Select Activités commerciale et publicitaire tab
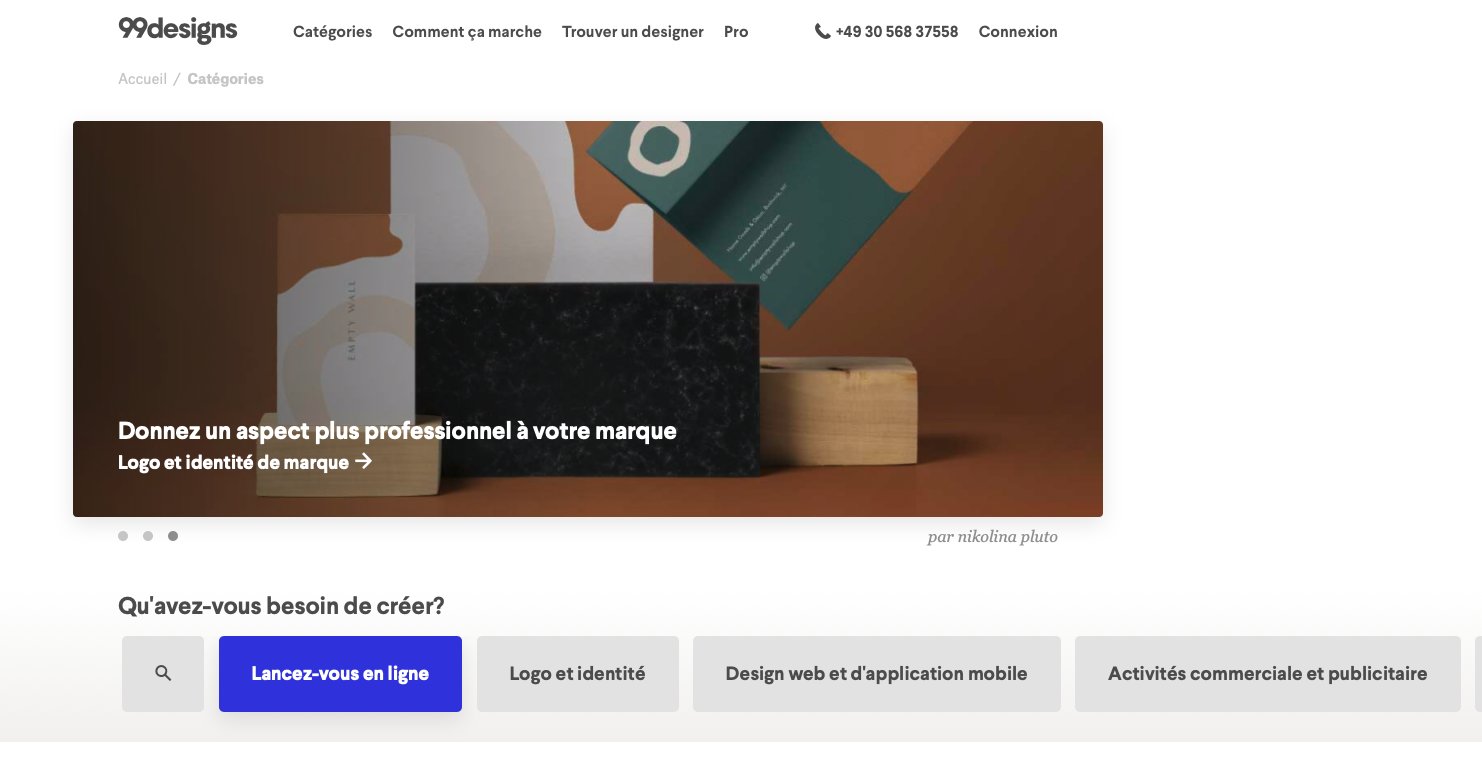Screen dimensions: 1482x758 [1268, 674]
